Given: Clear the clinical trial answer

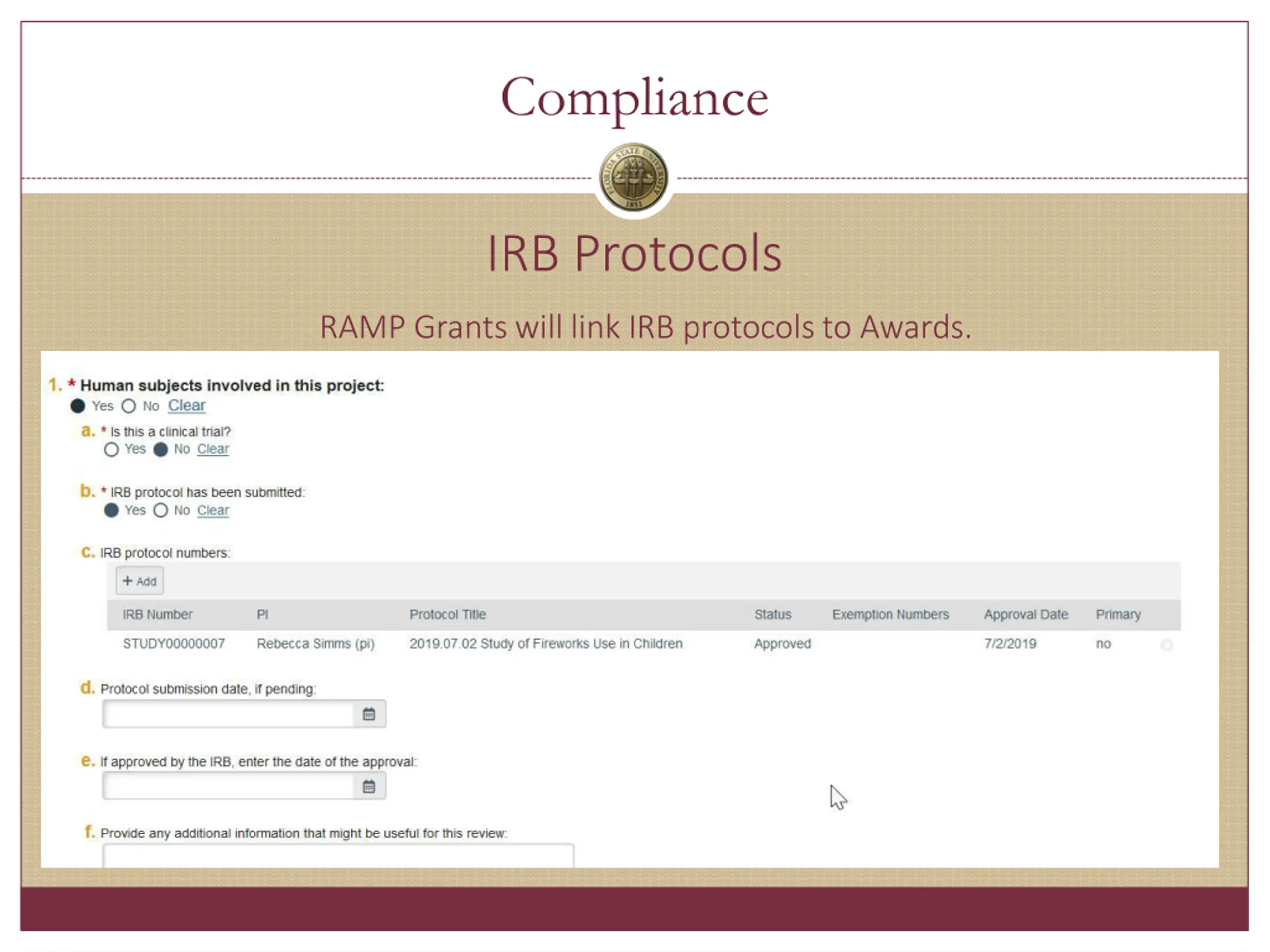Looking at the screenshot, I should pyautogui.click(x=212, y=449).
